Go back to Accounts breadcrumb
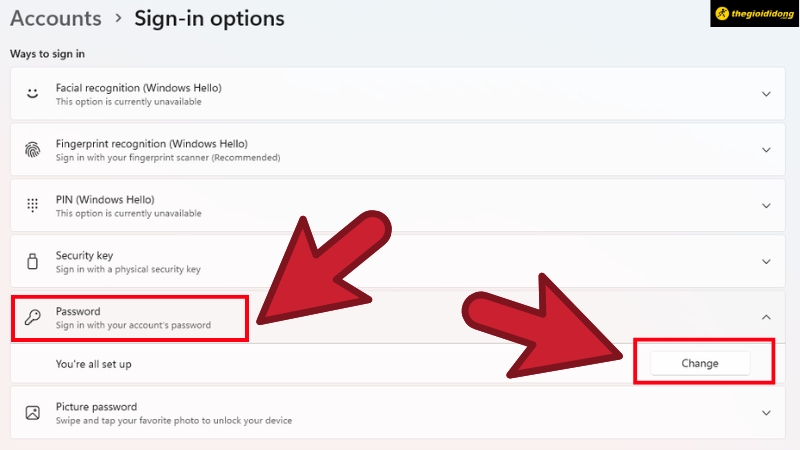 56,18
